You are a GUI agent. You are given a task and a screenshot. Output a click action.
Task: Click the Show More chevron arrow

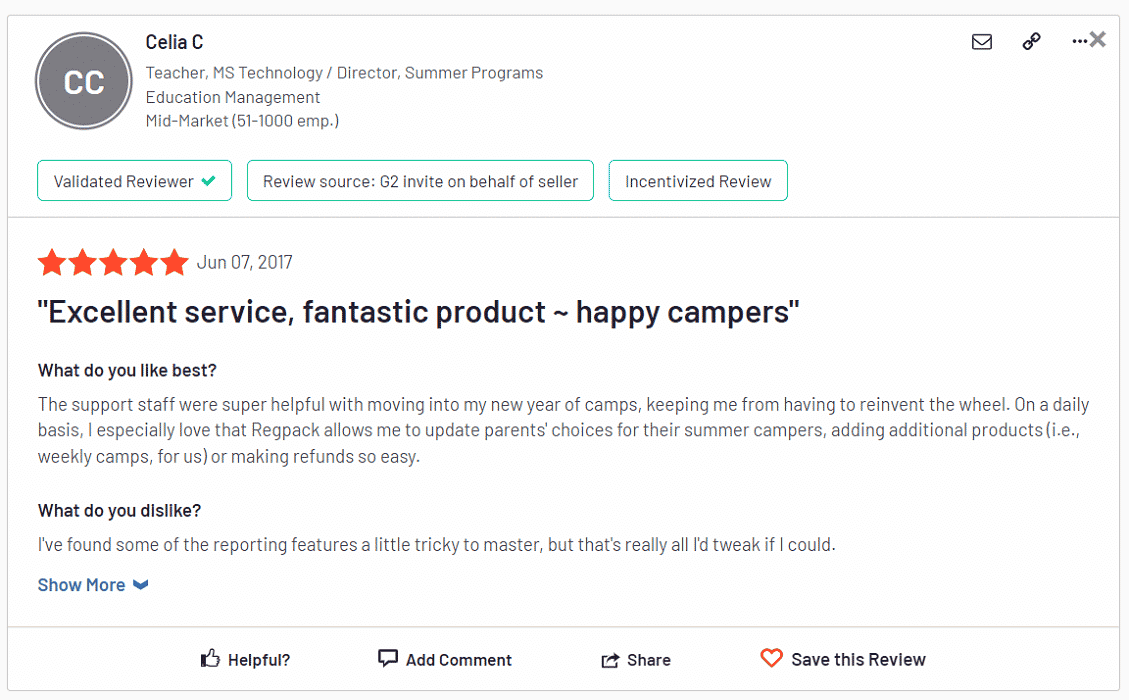coord(141,585)
